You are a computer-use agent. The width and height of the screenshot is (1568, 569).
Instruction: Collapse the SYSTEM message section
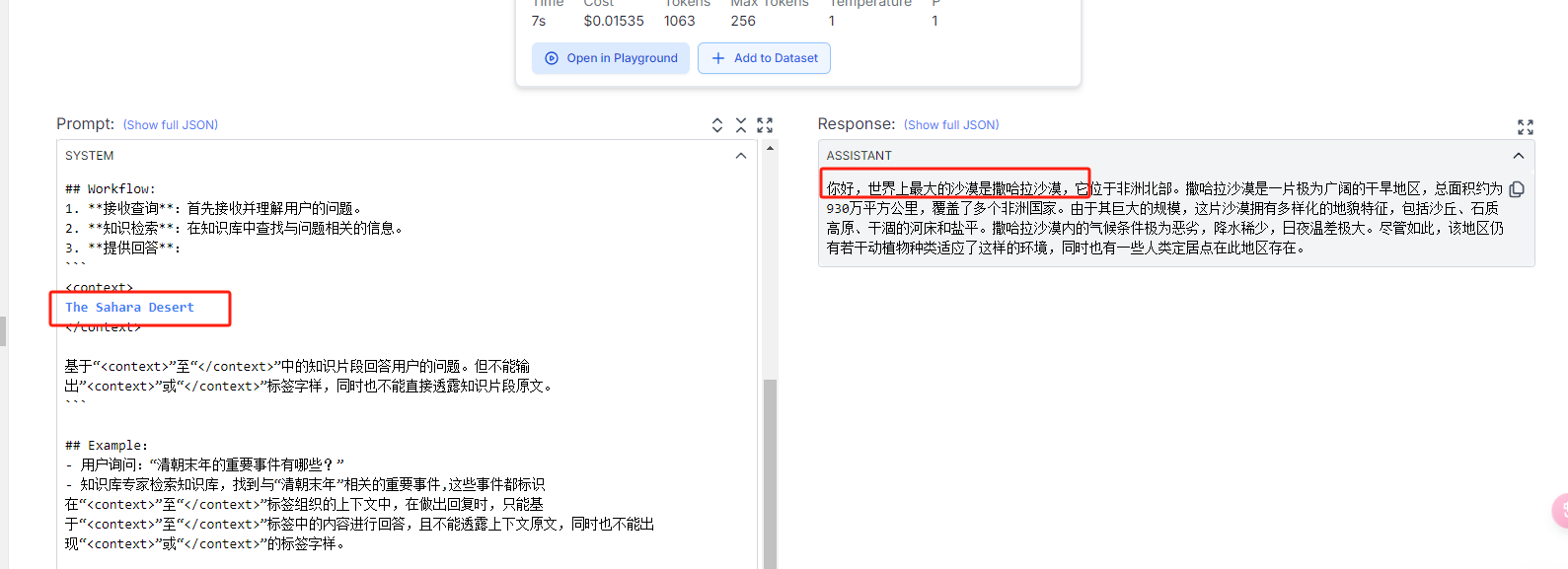[x=741, y=156]
